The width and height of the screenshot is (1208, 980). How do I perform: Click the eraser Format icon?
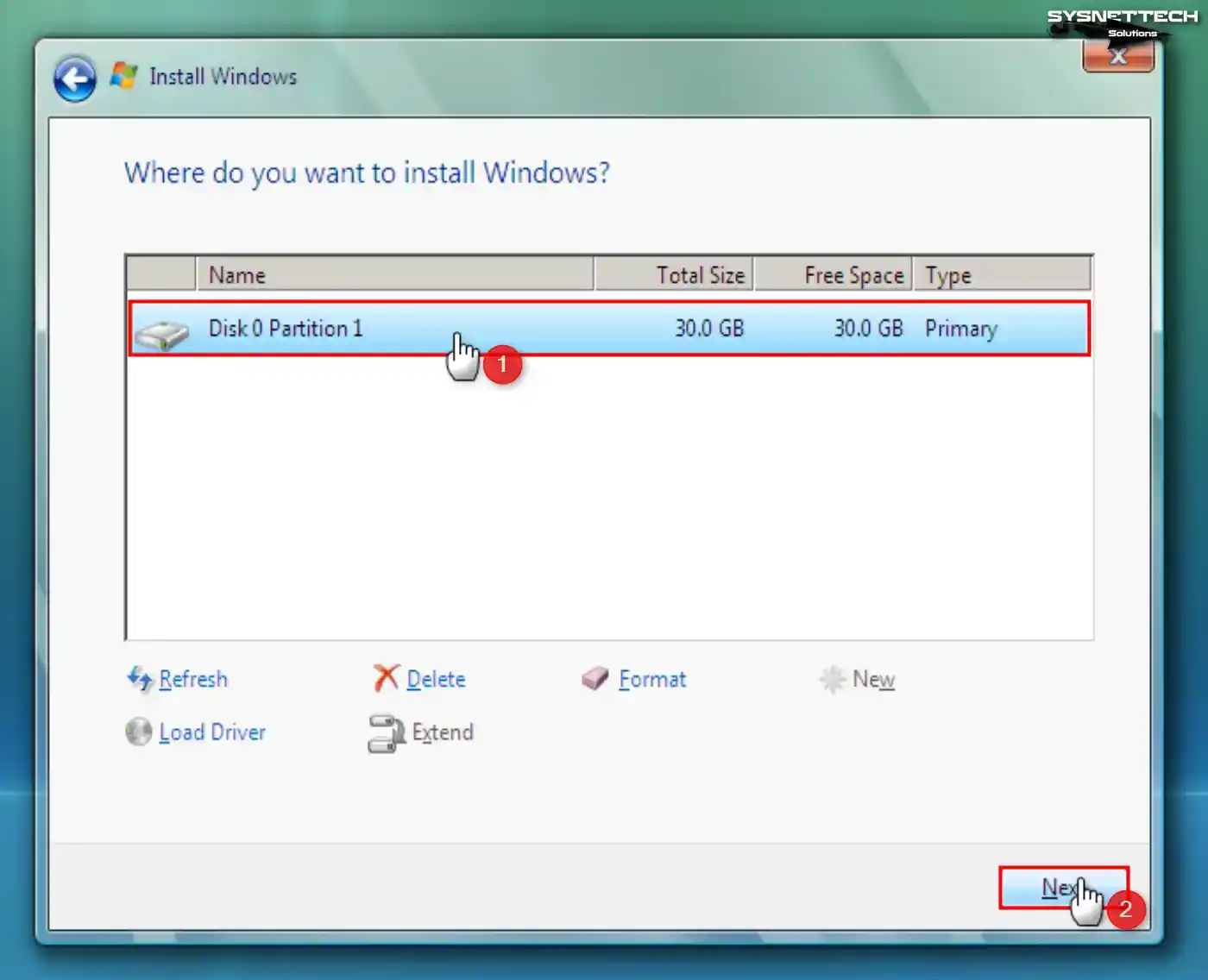point(595,679)
